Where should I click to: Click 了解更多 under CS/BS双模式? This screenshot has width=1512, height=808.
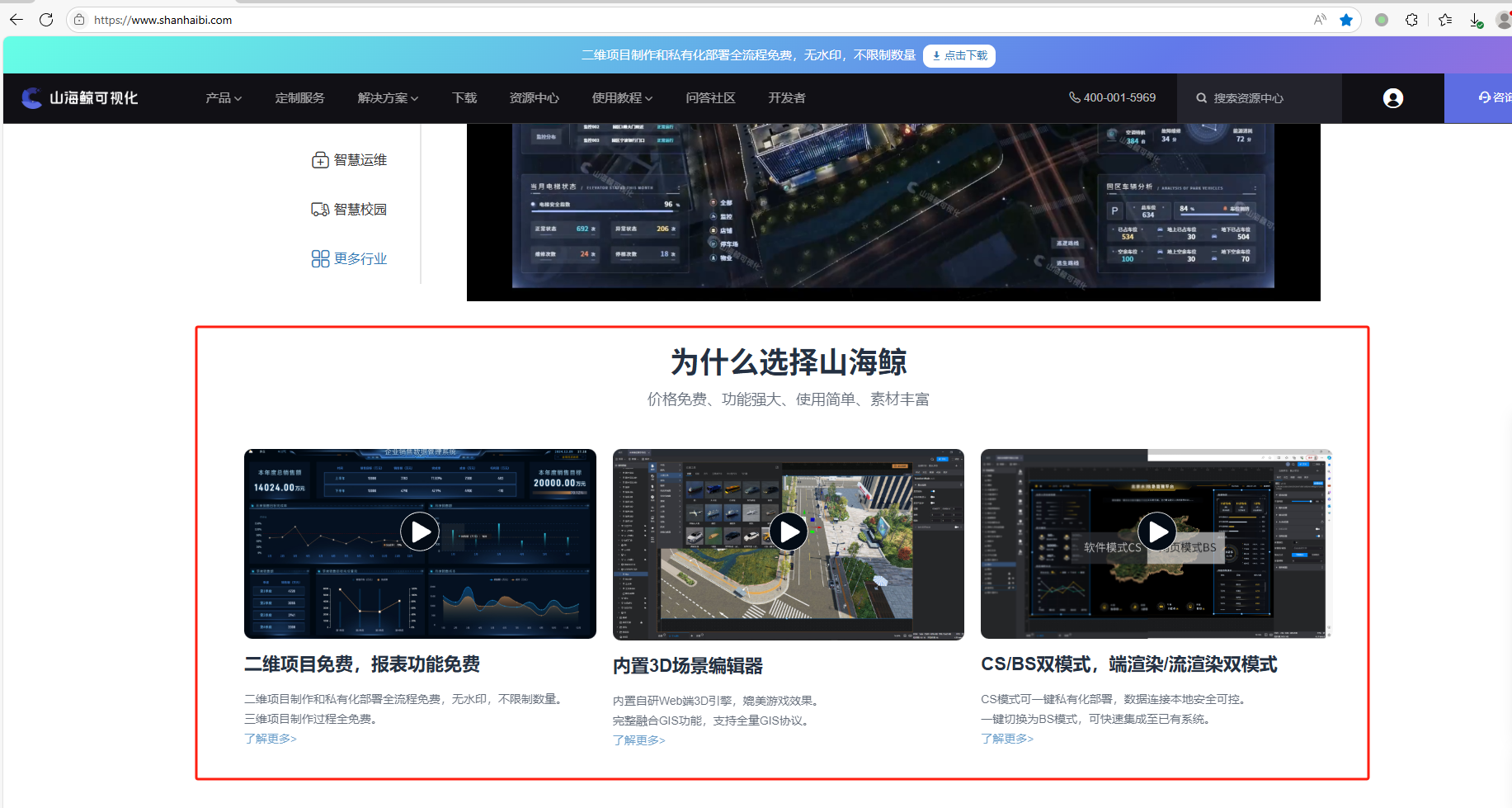pyautogui.click(x=1007, y=739)
